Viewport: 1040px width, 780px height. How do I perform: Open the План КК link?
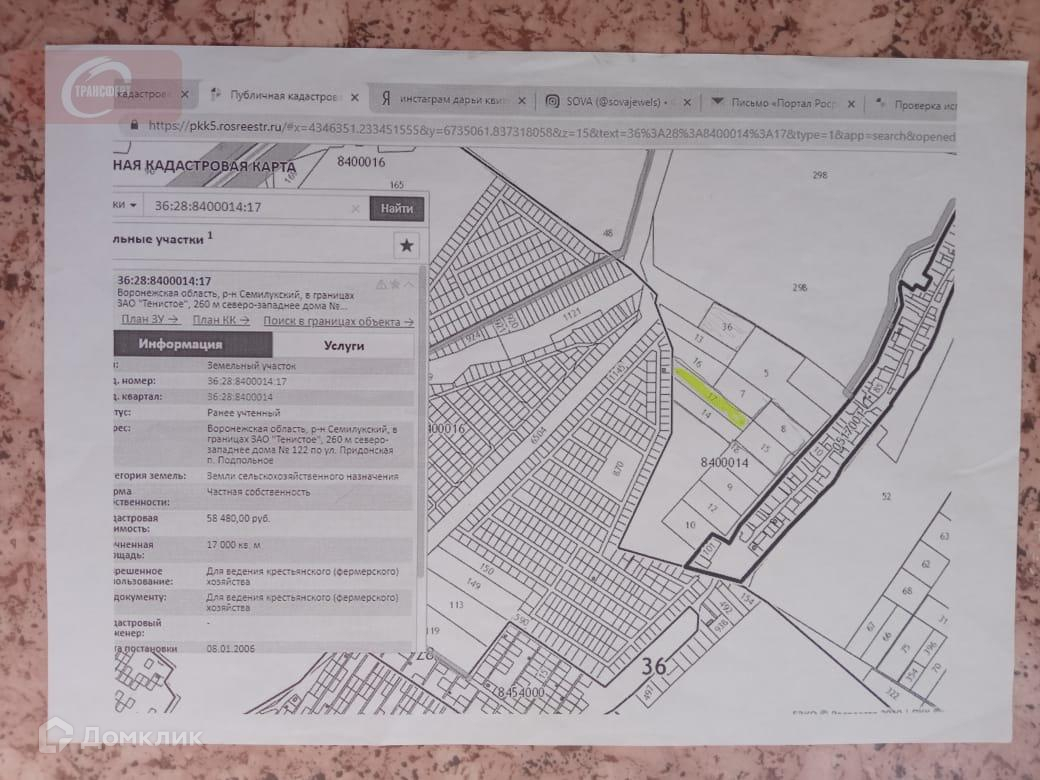click(x=221, y=320)
